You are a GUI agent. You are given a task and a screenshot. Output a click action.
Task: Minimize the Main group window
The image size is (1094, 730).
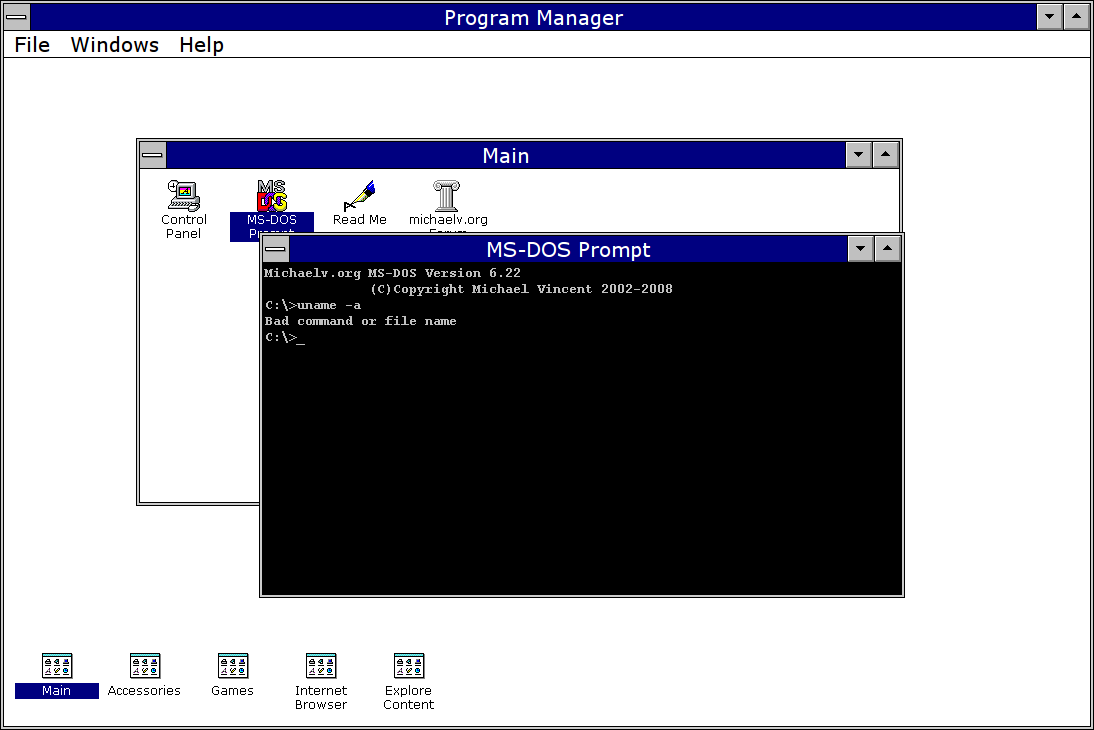858,155
